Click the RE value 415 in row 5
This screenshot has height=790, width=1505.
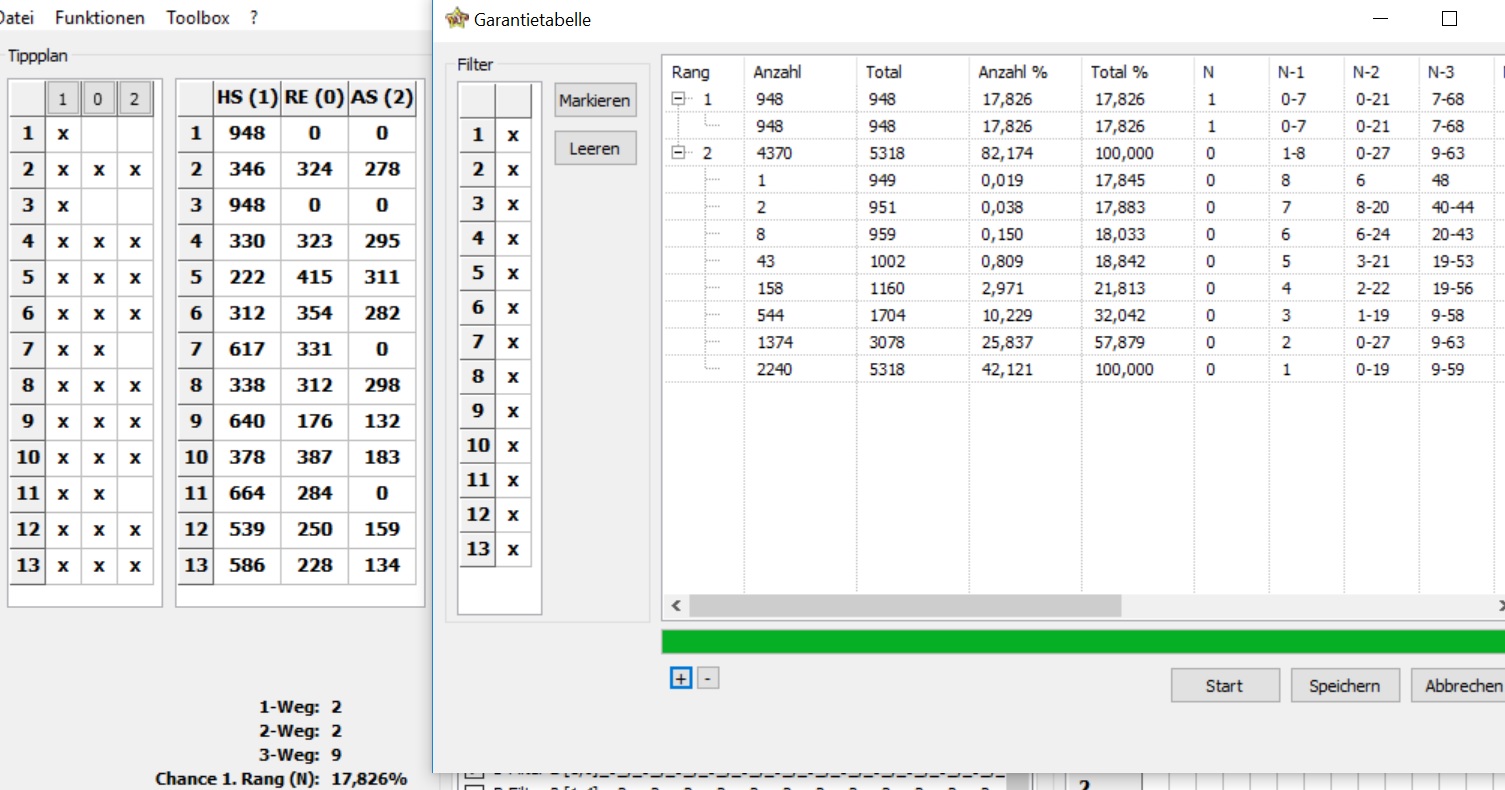pyautogui.click(x=315, y=277)
